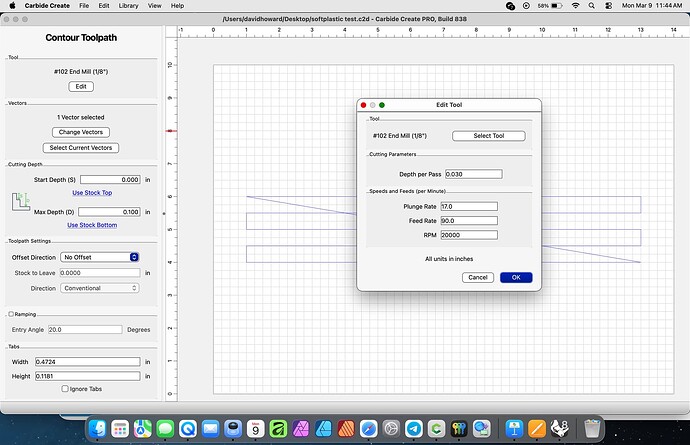Screen dimensions: 690x445
Task: Click '1 Vector selected' text
Action: coord(81,118)
